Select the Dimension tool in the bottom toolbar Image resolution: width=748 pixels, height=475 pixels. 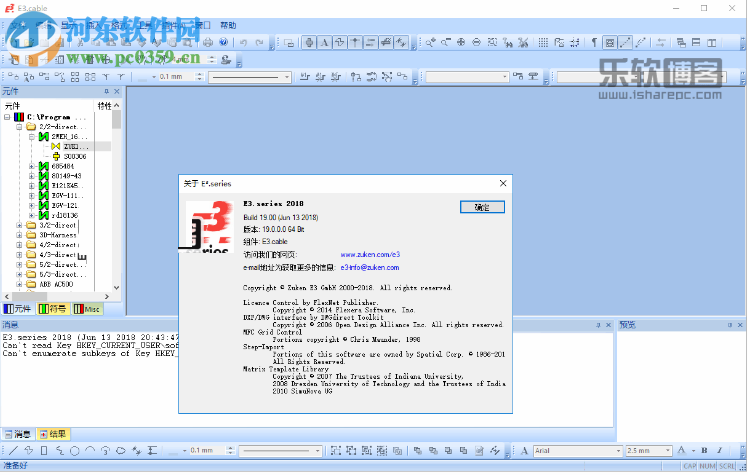tap(152, 450)
